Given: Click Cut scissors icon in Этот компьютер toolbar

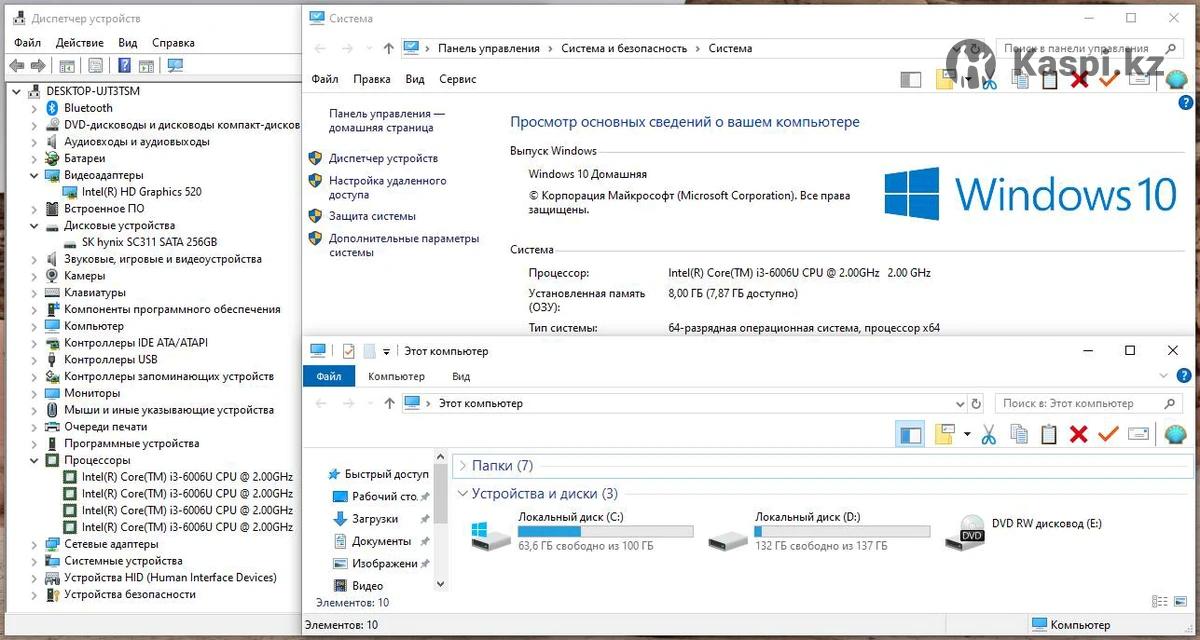Looking at the screenshot, I should [988, 434].
